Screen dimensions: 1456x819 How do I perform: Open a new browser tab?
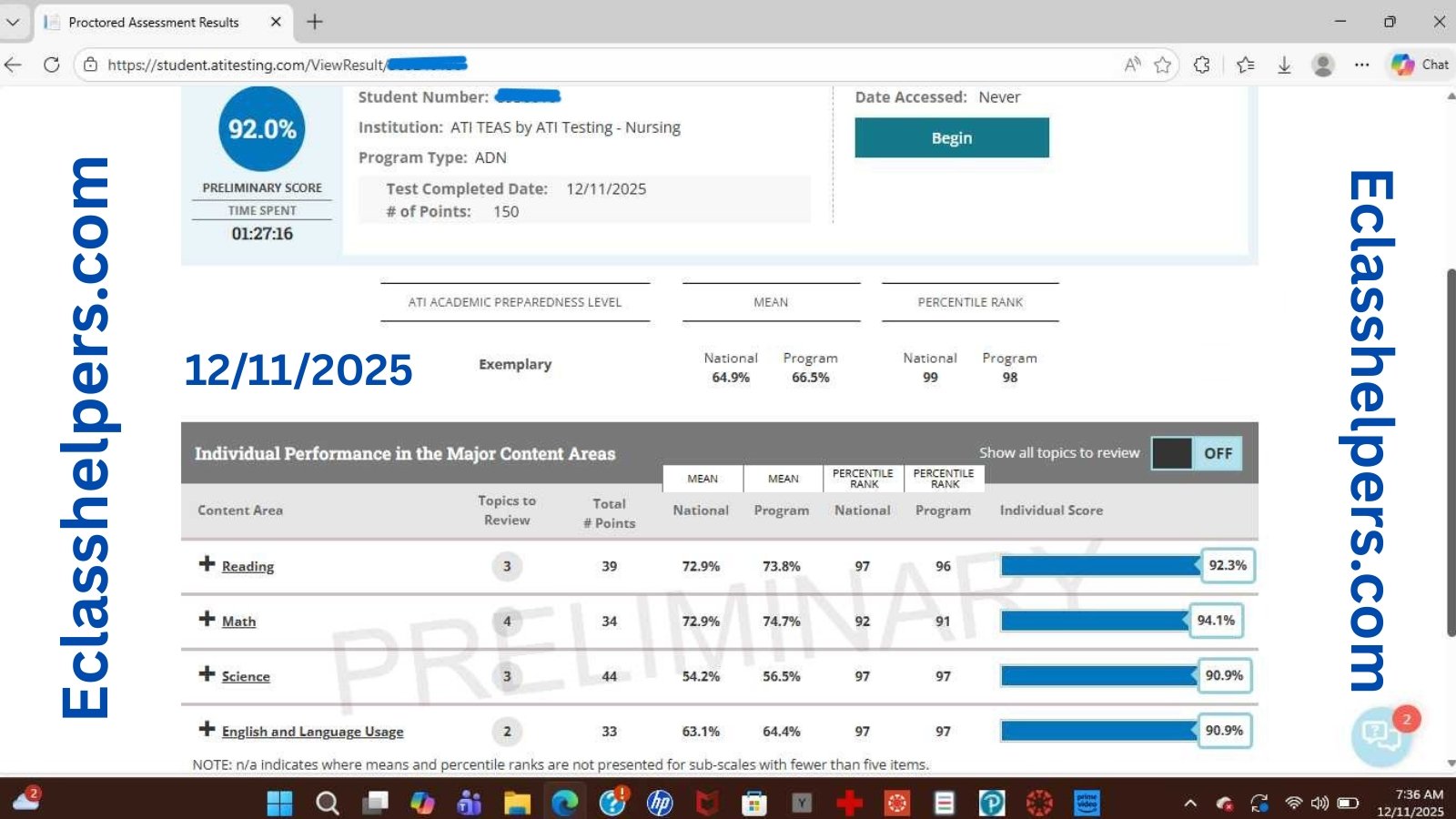(x=315, y=22)
